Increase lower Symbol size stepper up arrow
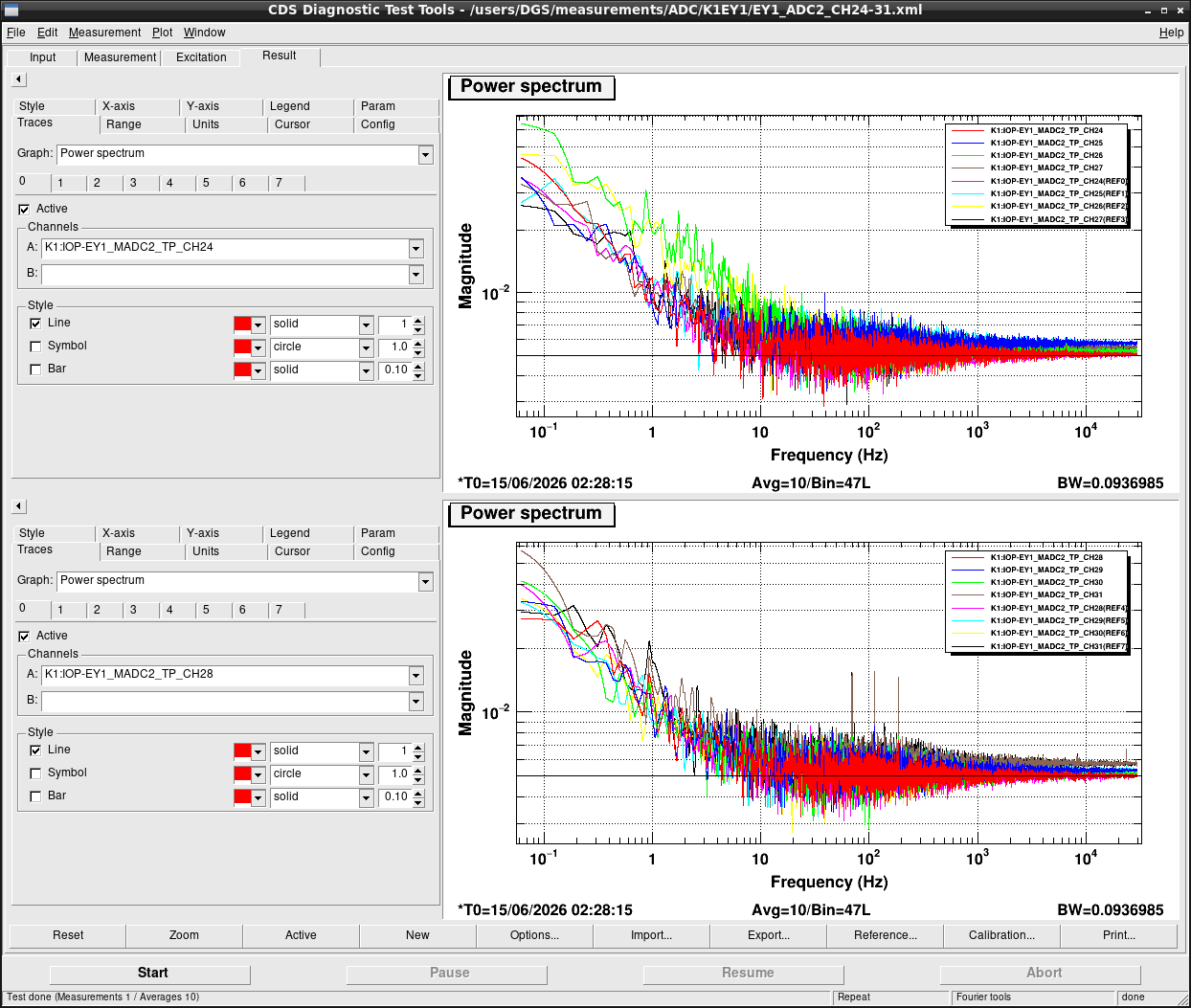The width and height of the screenshot is (1191, 1008). 418,770
